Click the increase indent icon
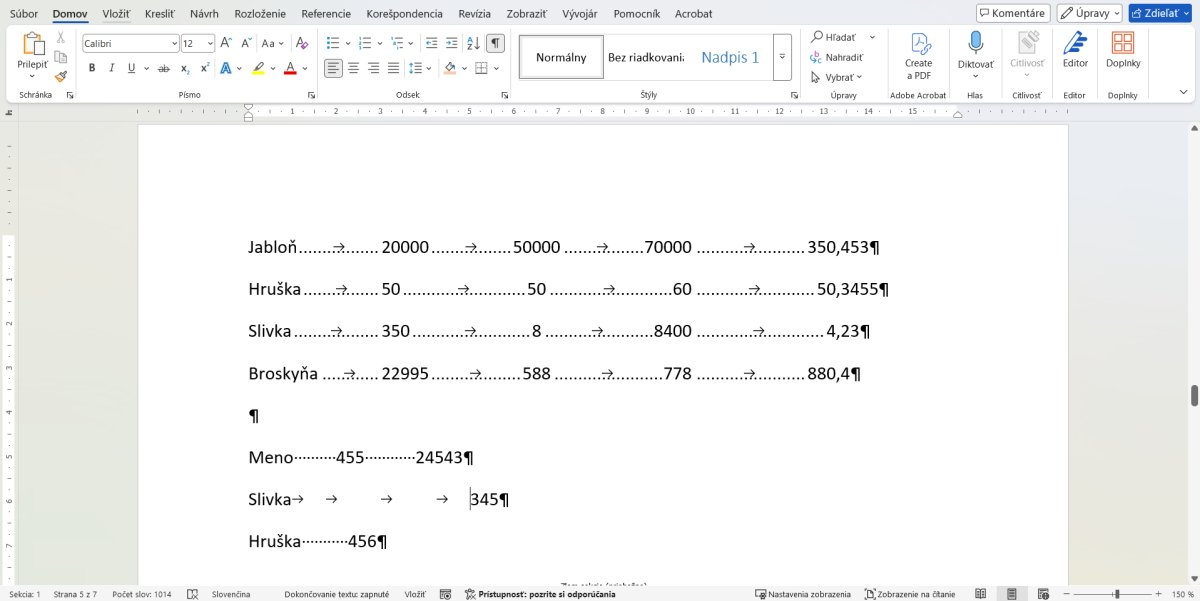This screenshot has width=1200, height=601. click(x=452, y=43)
